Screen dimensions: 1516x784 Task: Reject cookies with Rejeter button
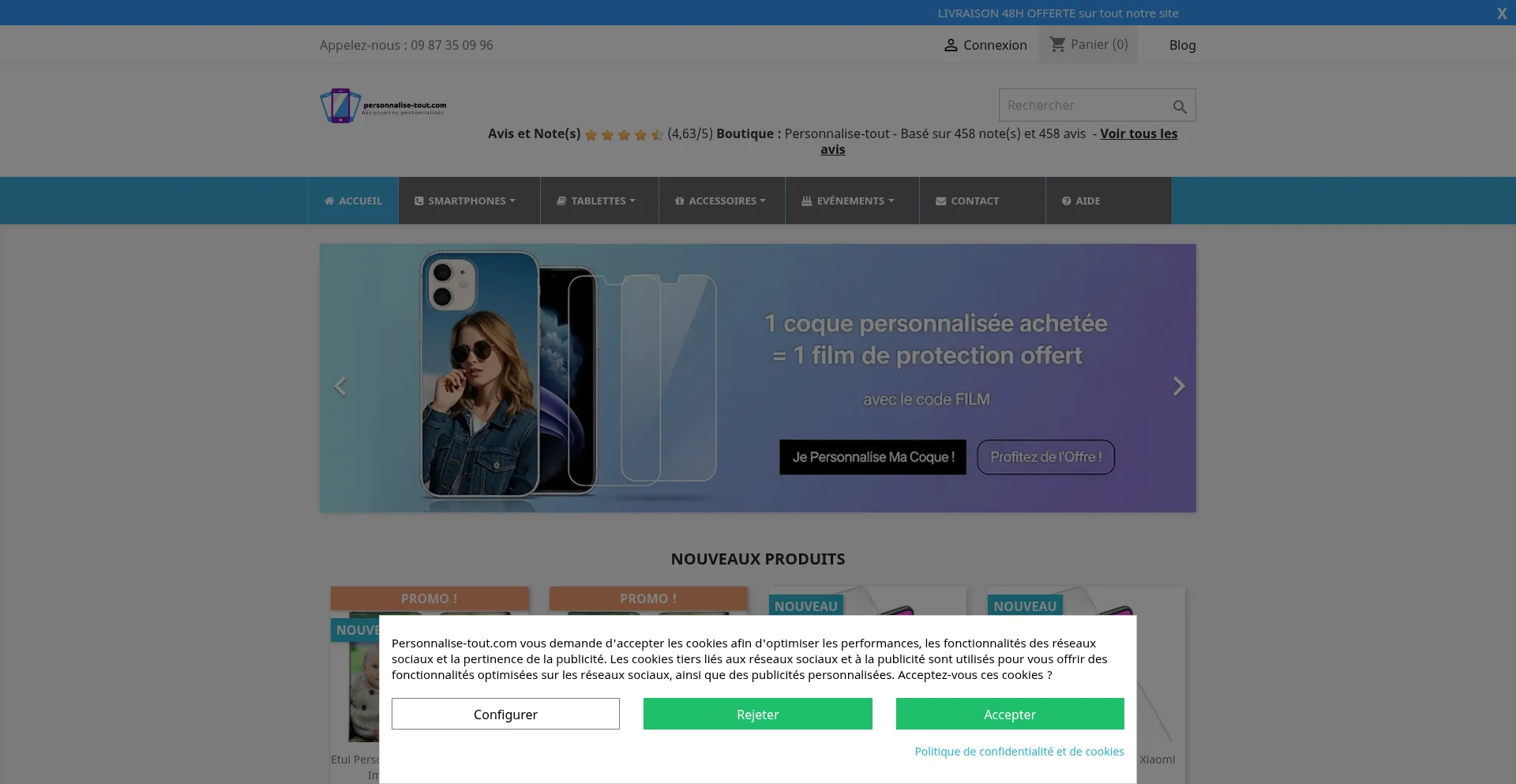758,714
